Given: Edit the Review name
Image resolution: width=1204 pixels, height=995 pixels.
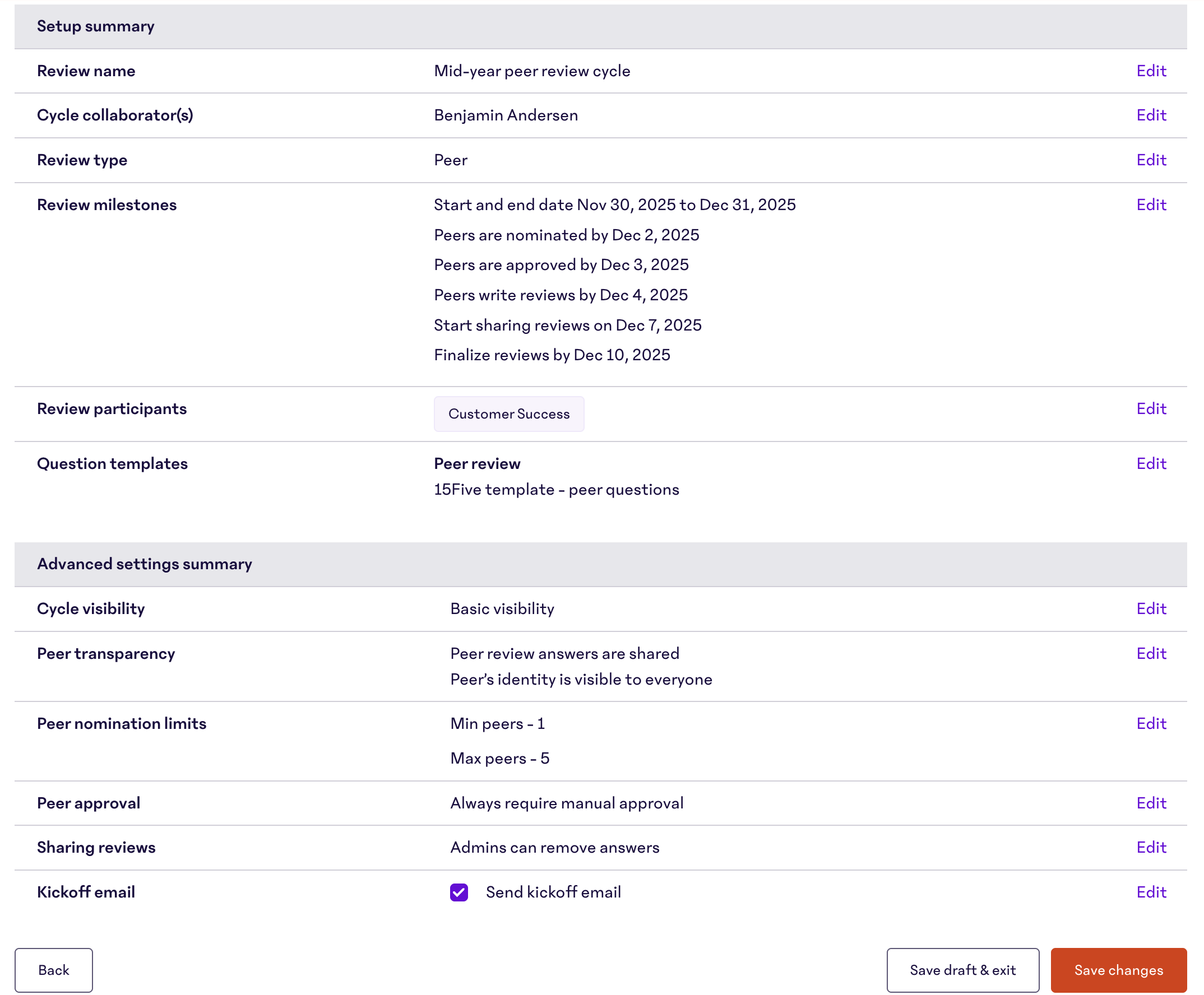Looking at the screenshot, I should tap(1151, 71).
